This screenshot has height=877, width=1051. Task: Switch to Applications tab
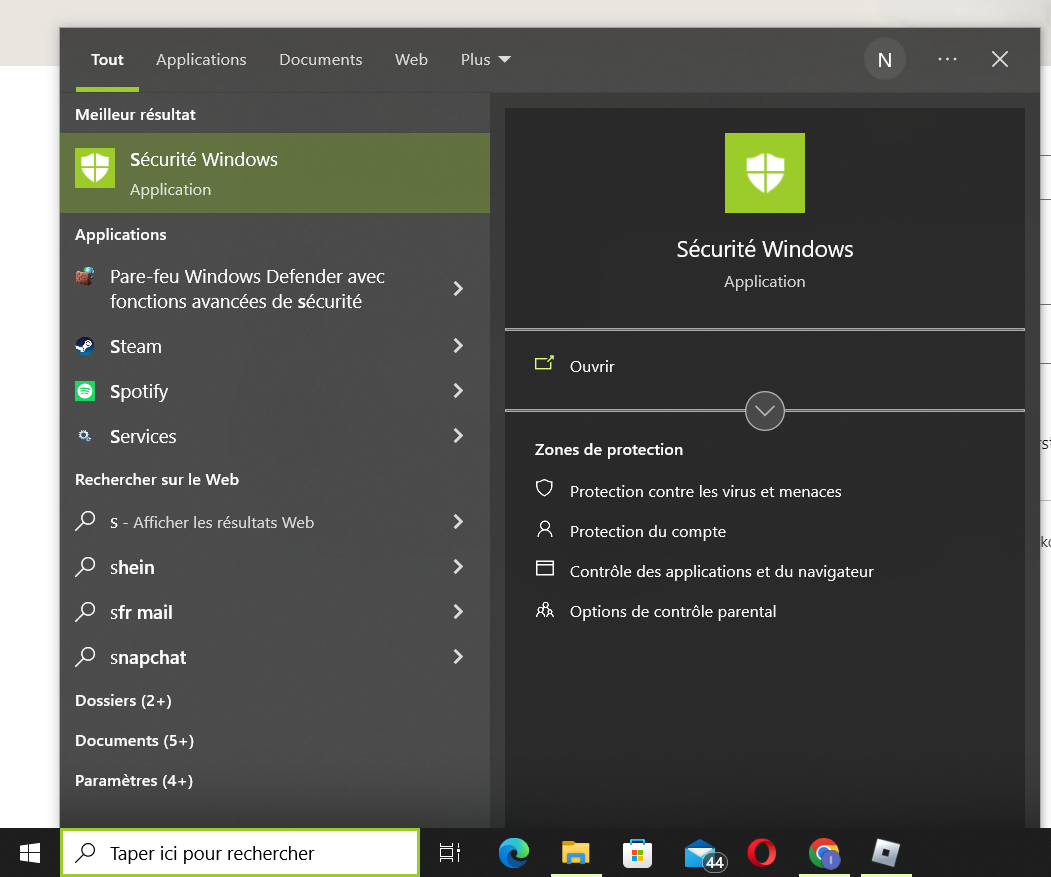pyautogui.click(x=201, y=60)
